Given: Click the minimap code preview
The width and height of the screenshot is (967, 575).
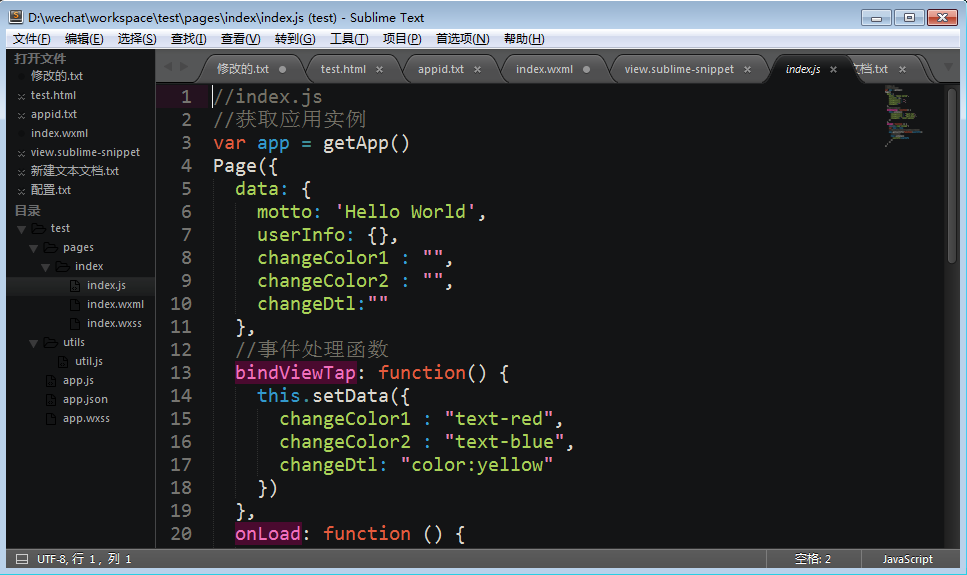Looking at the screenshot, I should tap(905, 115).
